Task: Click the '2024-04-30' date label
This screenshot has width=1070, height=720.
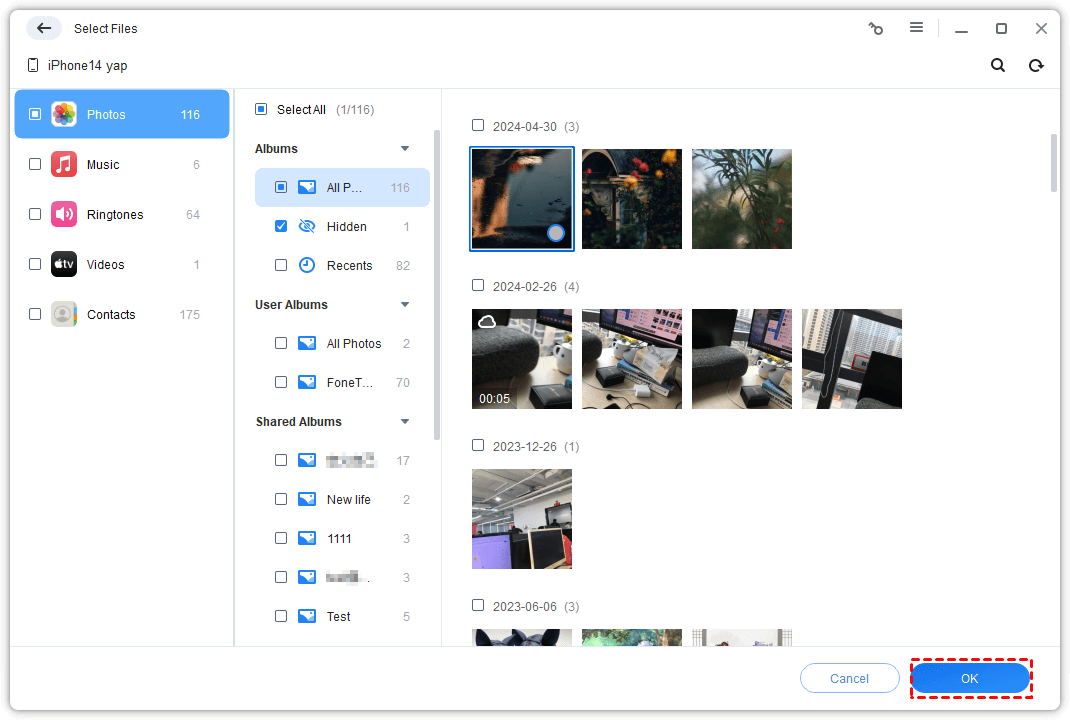Action: [x=525, y=127]
